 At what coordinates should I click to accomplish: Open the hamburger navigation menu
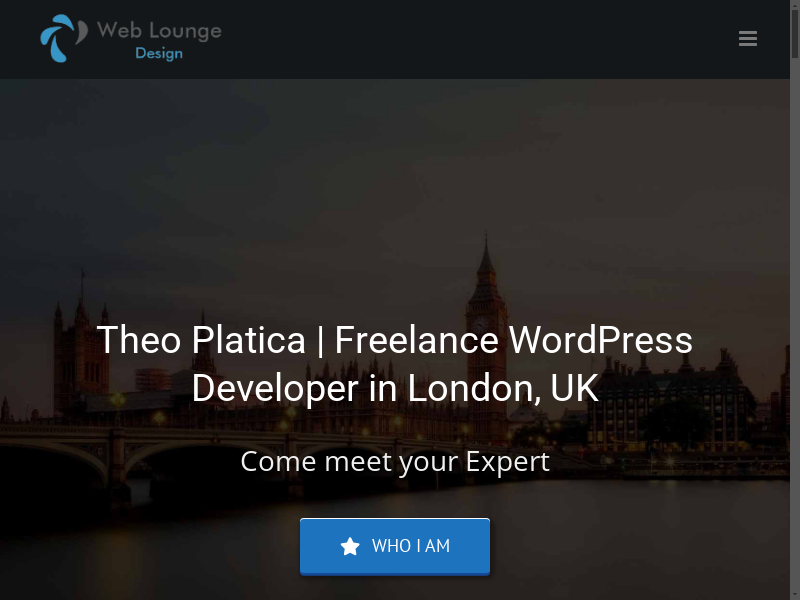pyautogui.click(x=747, y=38)
